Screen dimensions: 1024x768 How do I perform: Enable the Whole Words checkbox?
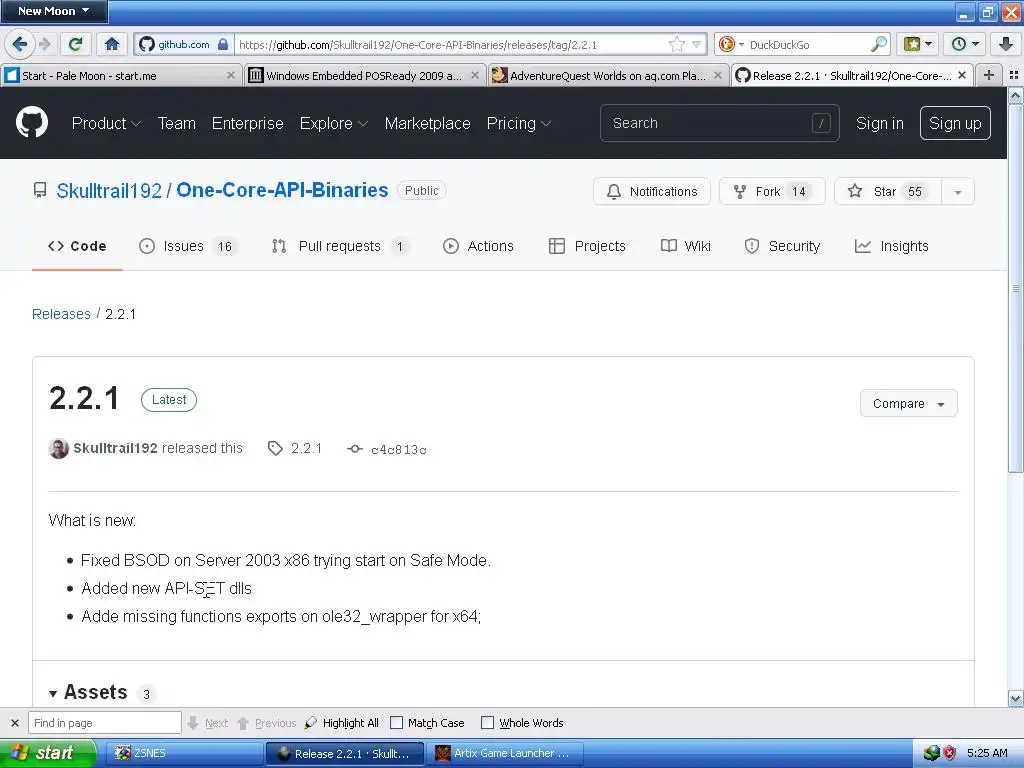click(487, 723)
